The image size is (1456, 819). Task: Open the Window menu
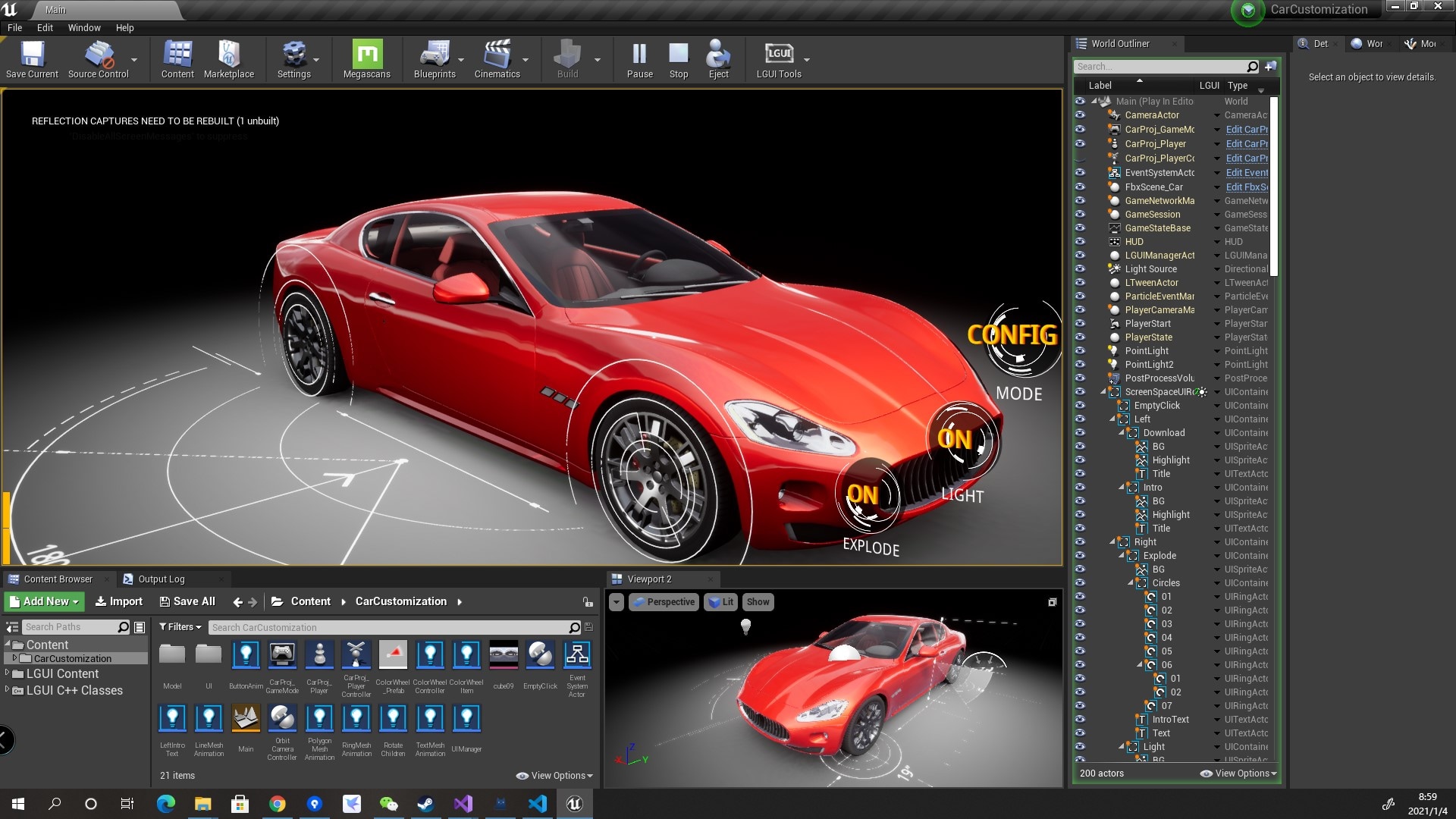click(83, 27)
